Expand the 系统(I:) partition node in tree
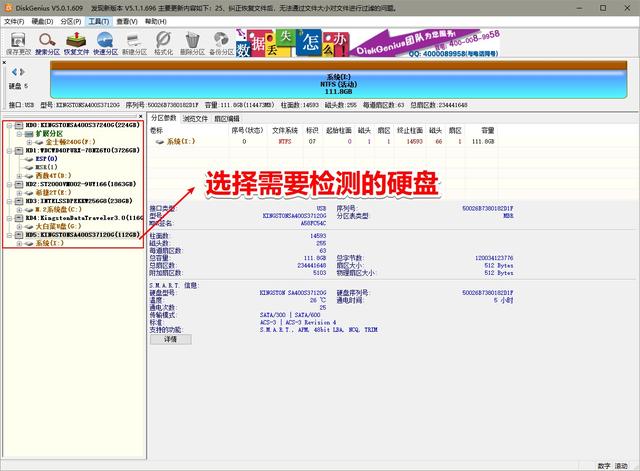This screenshot has width=640, height=471. [x=19, y=244]
